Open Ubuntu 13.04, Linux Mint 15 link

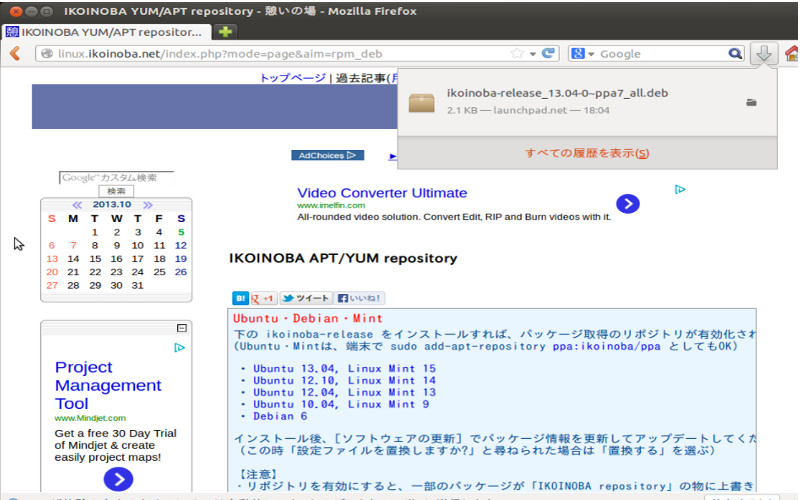coord(344,368)
